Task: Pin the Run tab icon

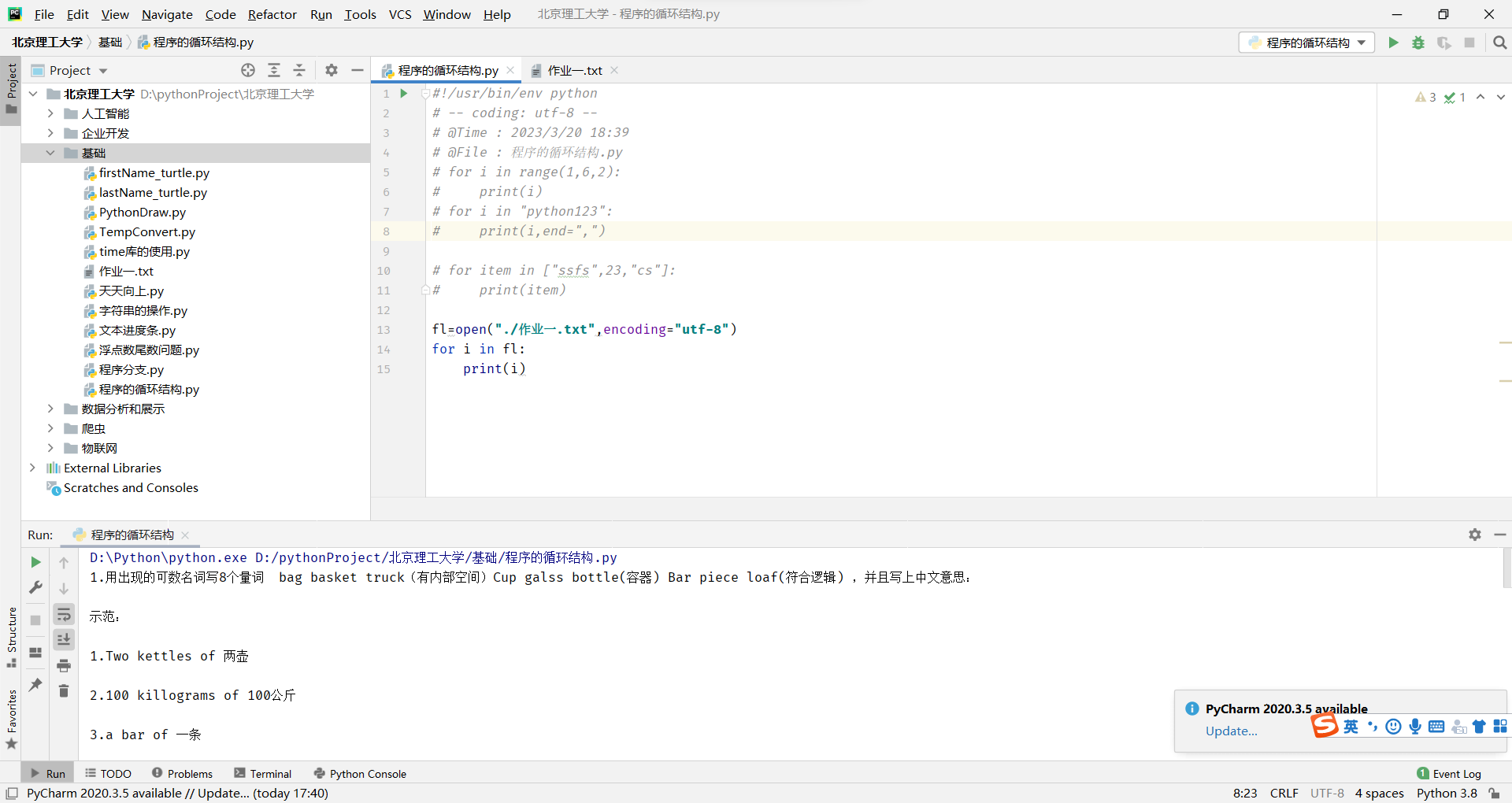Action: pyautogui.click(x=35, y=685)
